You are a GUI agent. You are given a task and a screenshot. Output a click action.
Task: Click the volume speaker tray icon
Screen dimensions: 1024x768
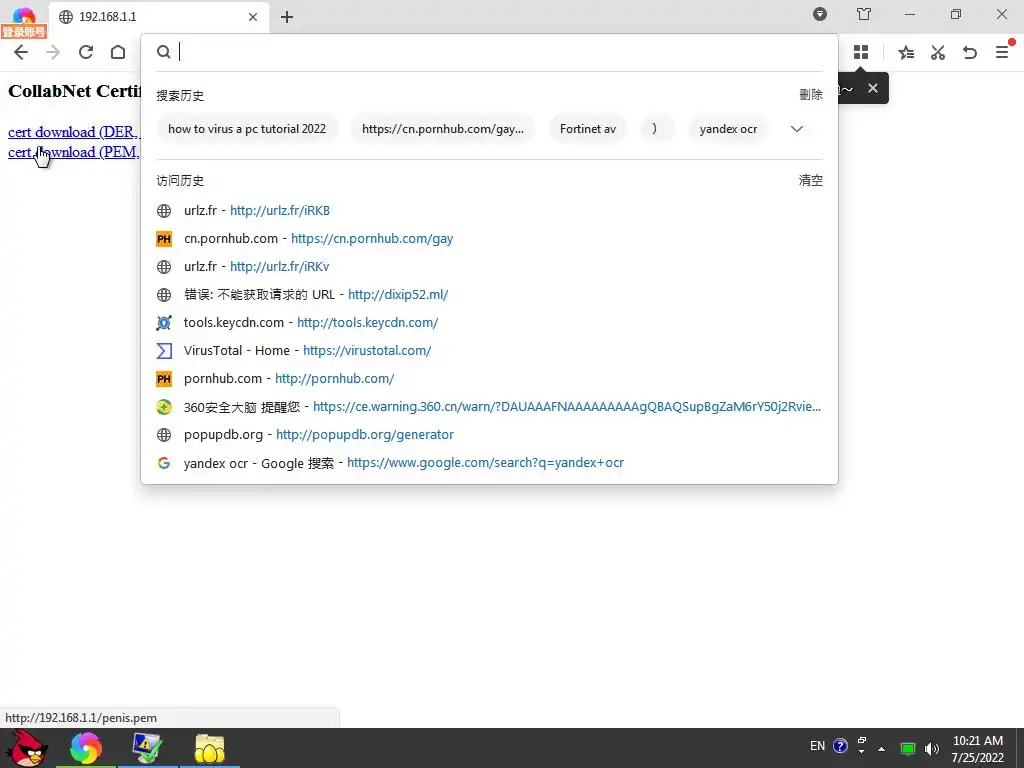[x=932, y=749]
